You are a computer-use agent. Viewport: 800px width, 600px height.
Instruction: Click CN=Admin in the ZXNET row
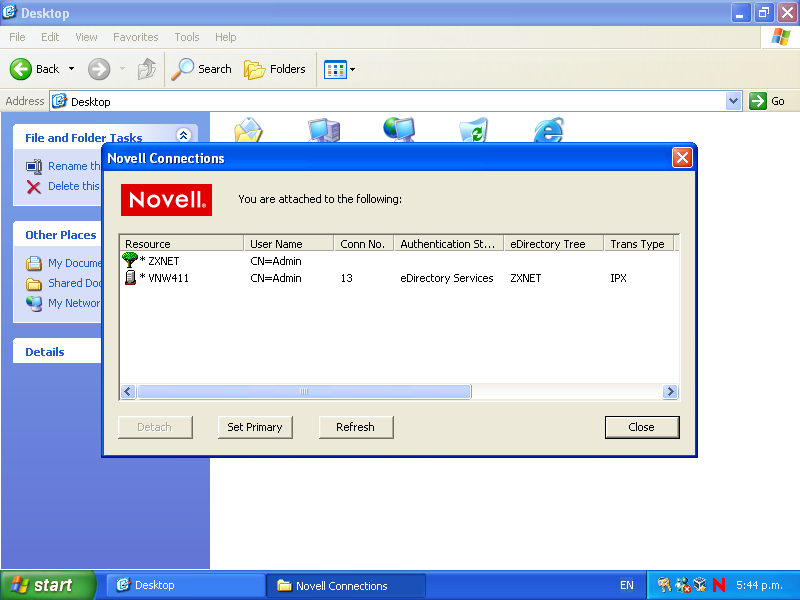click(x=276, y=261)
